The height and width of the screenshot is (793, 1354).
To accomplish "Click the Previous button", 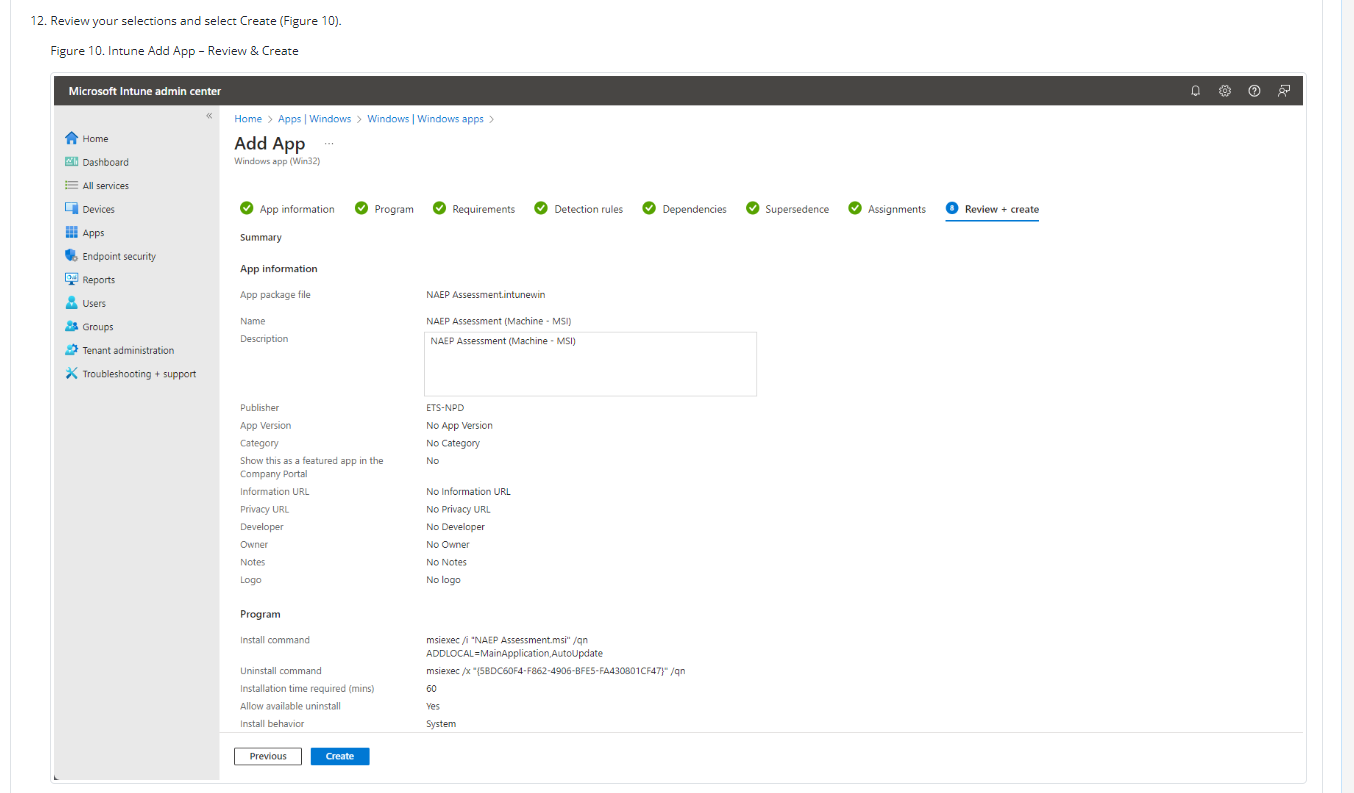I will click(x=268, y=756).
